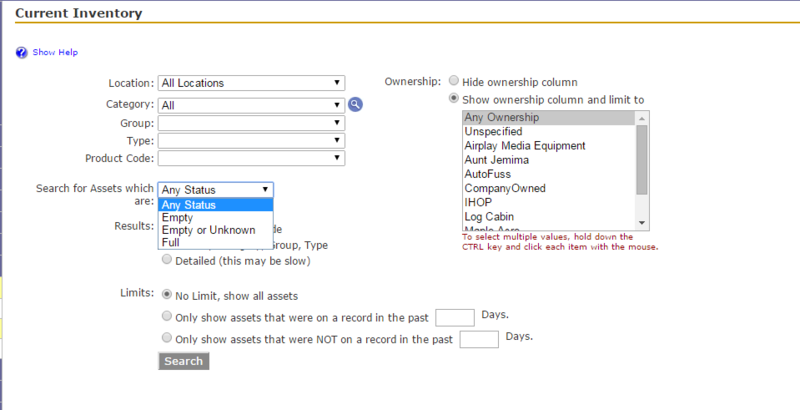This screenshot has height=410, width=800.
Task: Click the Search button
Action: (184, 361)
